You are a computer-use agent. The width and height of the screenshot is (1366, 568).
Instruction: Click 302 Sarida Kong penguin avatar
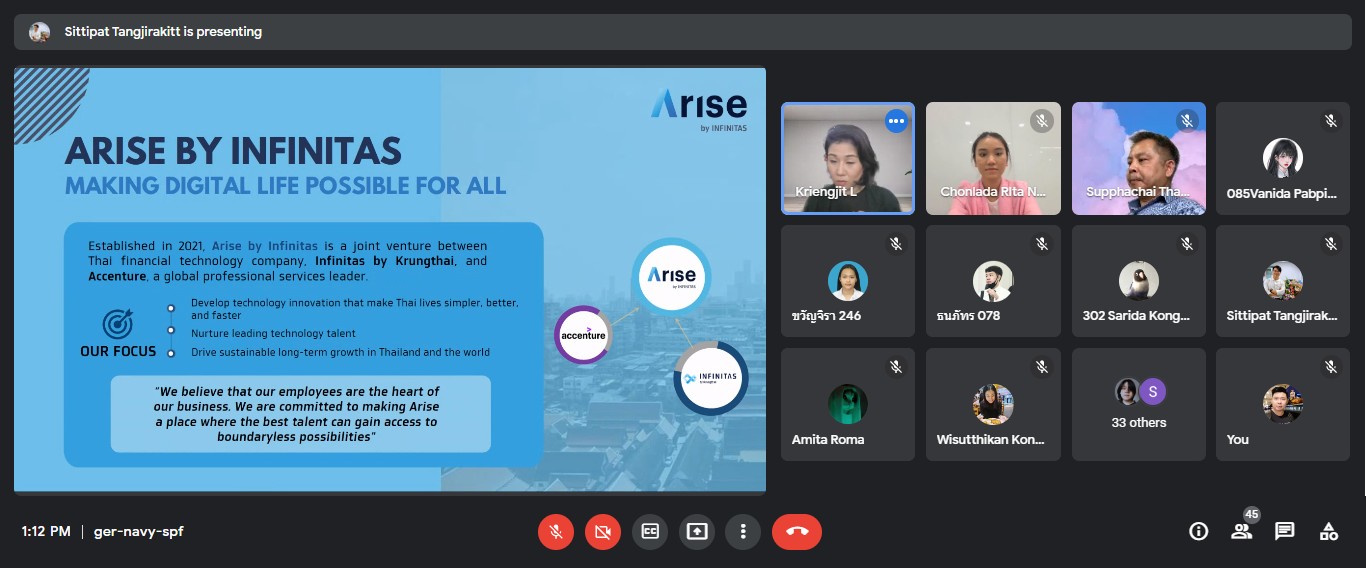tap(1139, 281)
